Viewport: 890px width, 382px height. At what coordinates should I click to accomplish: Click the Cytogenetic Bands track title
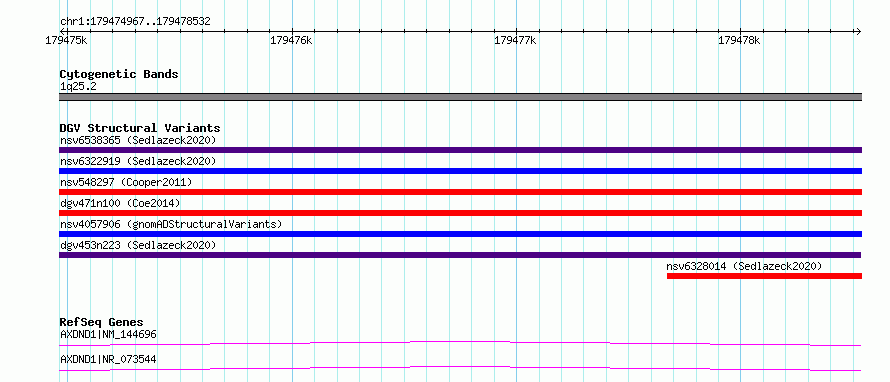[x=119, y=74]
